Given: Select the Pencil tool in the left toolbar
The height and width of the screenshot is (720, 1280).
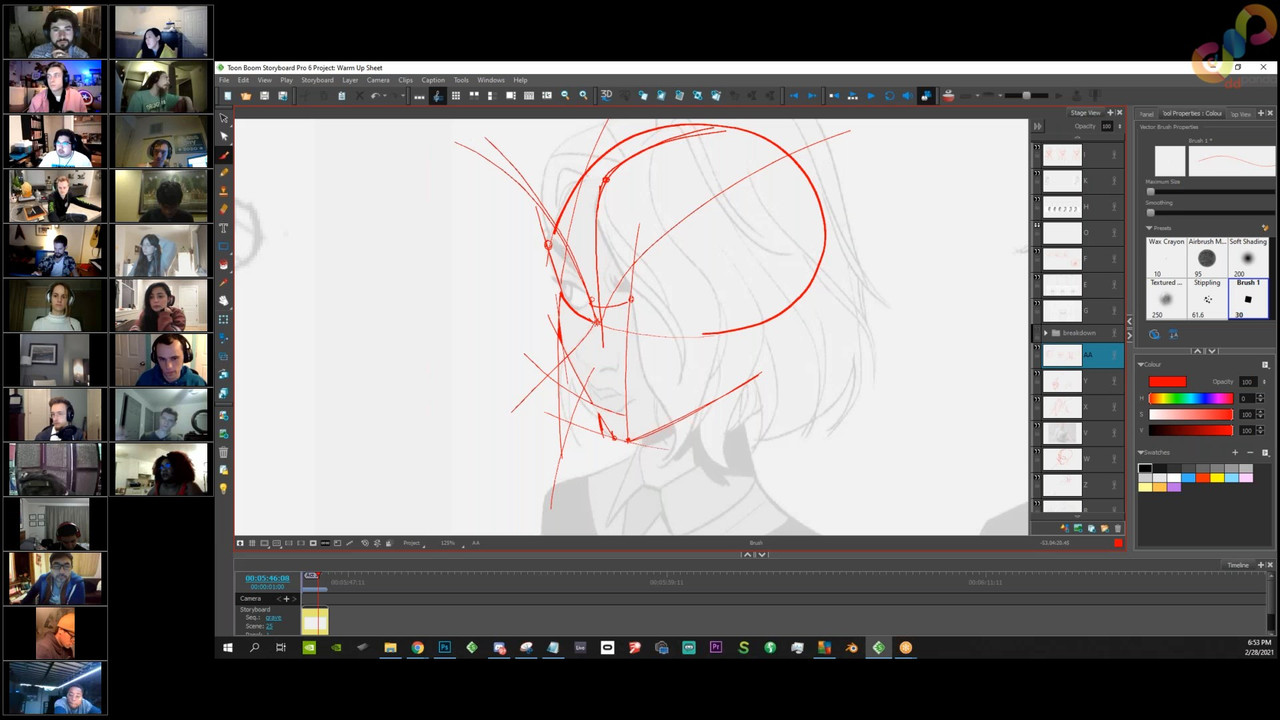Looking at the screenshot, I should tap(224, 172).
